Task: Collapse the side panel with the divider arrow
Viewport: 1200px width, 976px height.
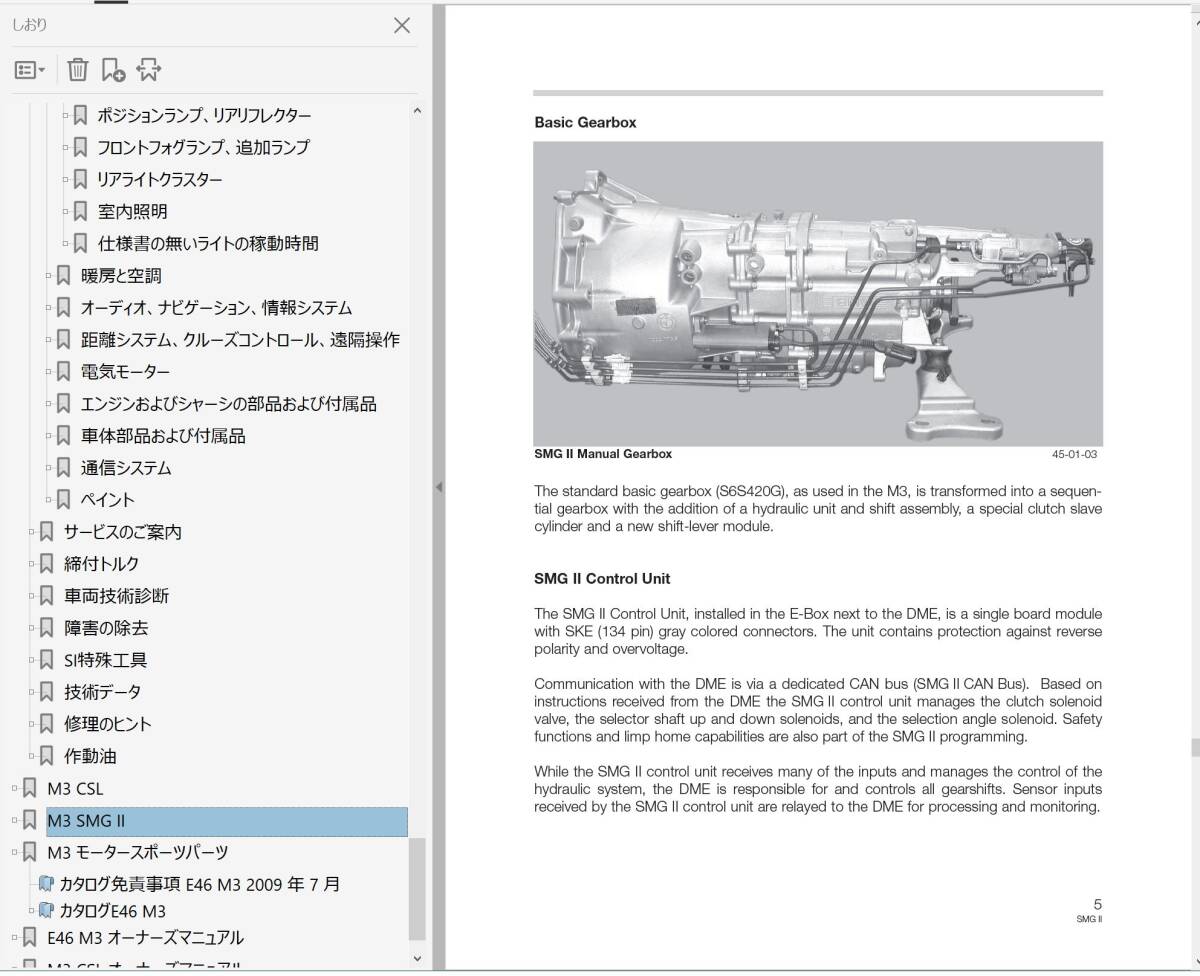Action: (438, 487)
